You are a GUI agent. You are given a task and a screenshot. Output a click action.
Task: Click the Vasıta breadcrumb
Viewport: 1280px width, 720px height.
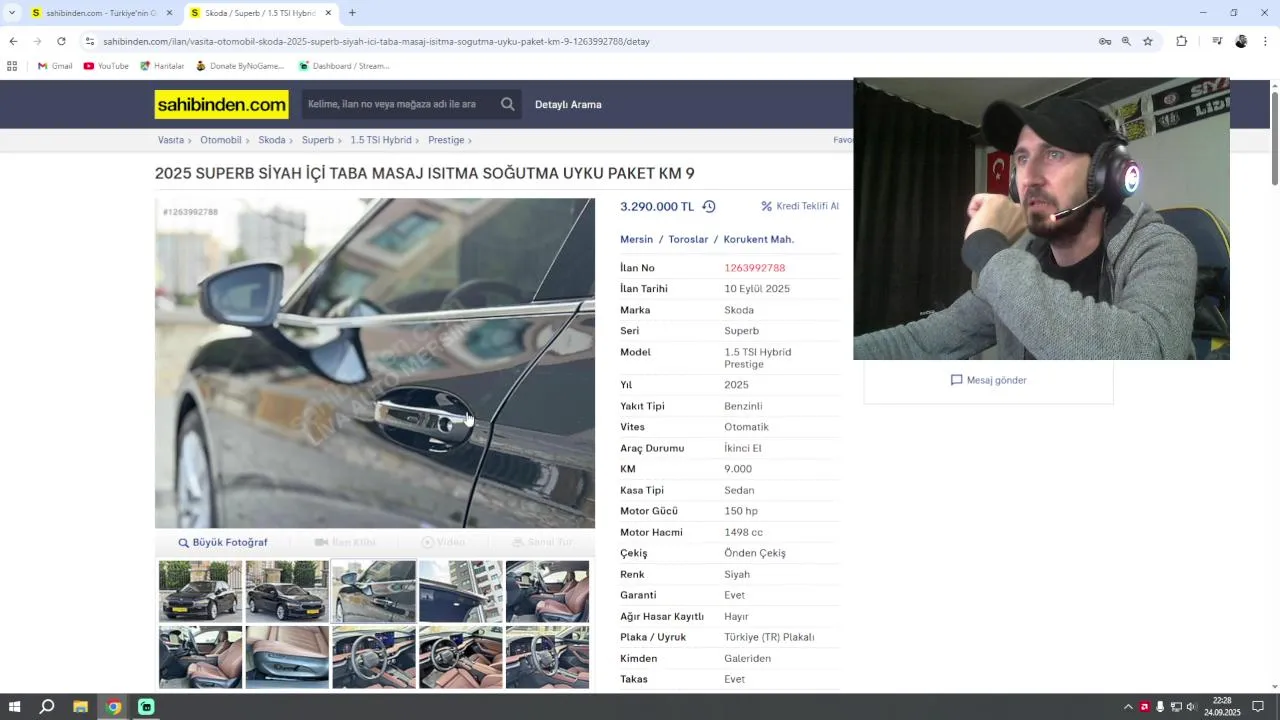coord(171,140)
